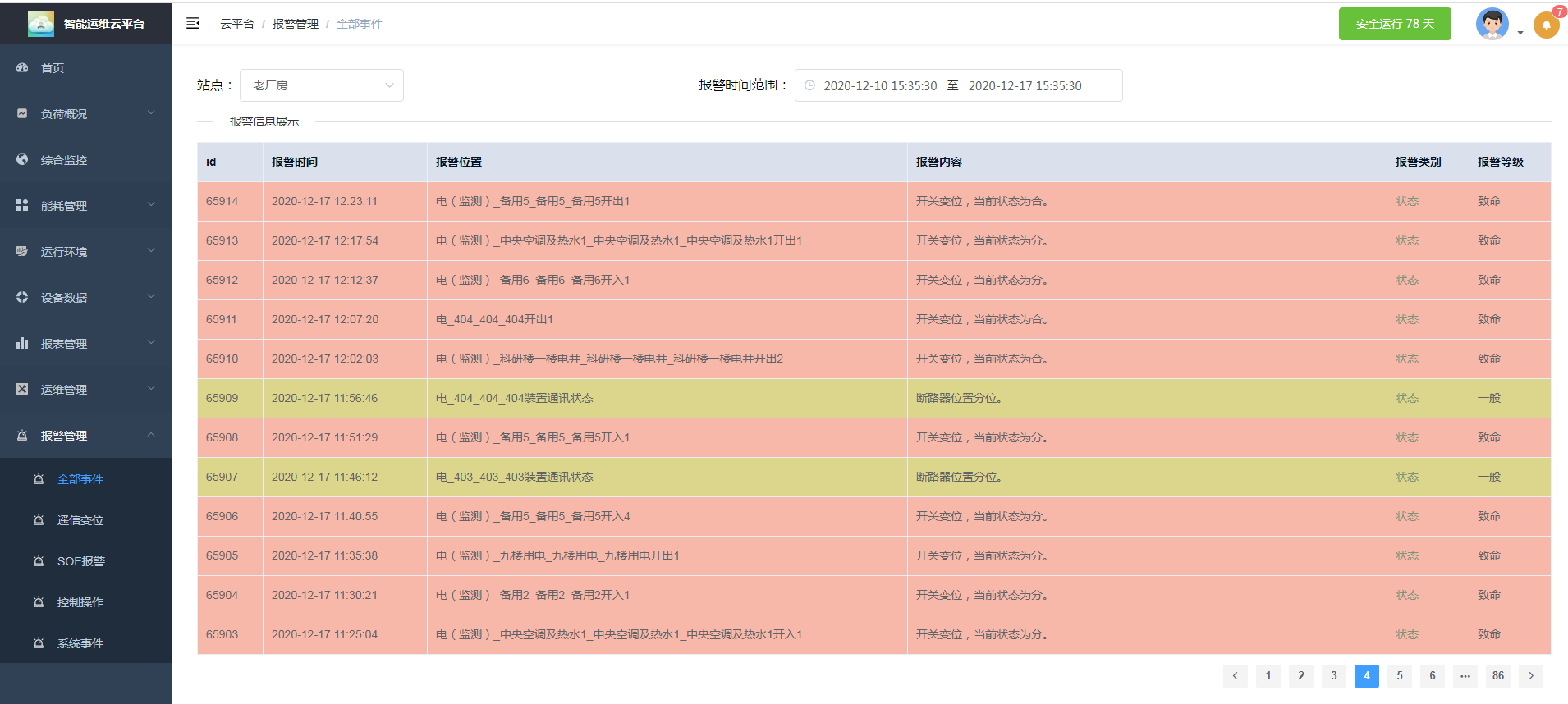Expand the 负荷概况 sidebar menu

tap(86, 114)
